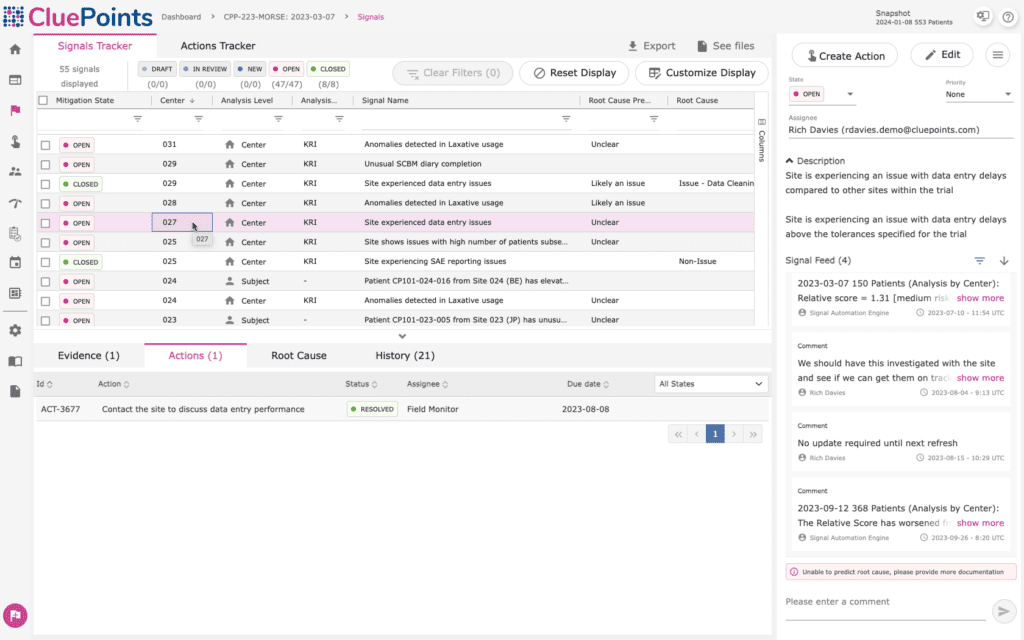
Task: Filter the Signal Feed with funnel icon
Action: coord(980,261)
